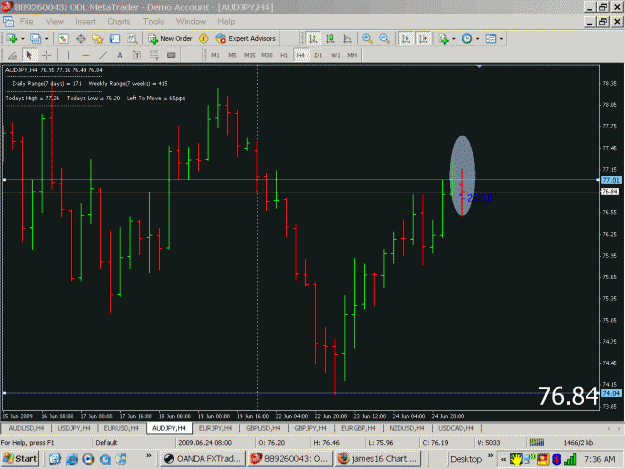Switch chart to line chart

[347, 39]
